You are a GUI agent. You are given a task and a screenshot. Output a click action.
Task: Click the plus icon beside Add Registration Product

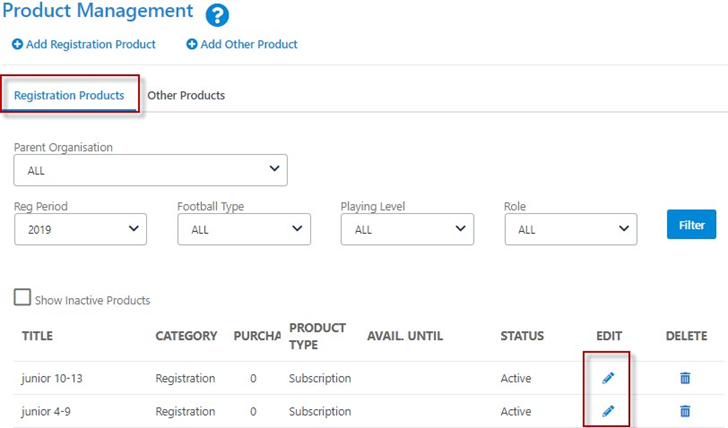coord(17,44)
